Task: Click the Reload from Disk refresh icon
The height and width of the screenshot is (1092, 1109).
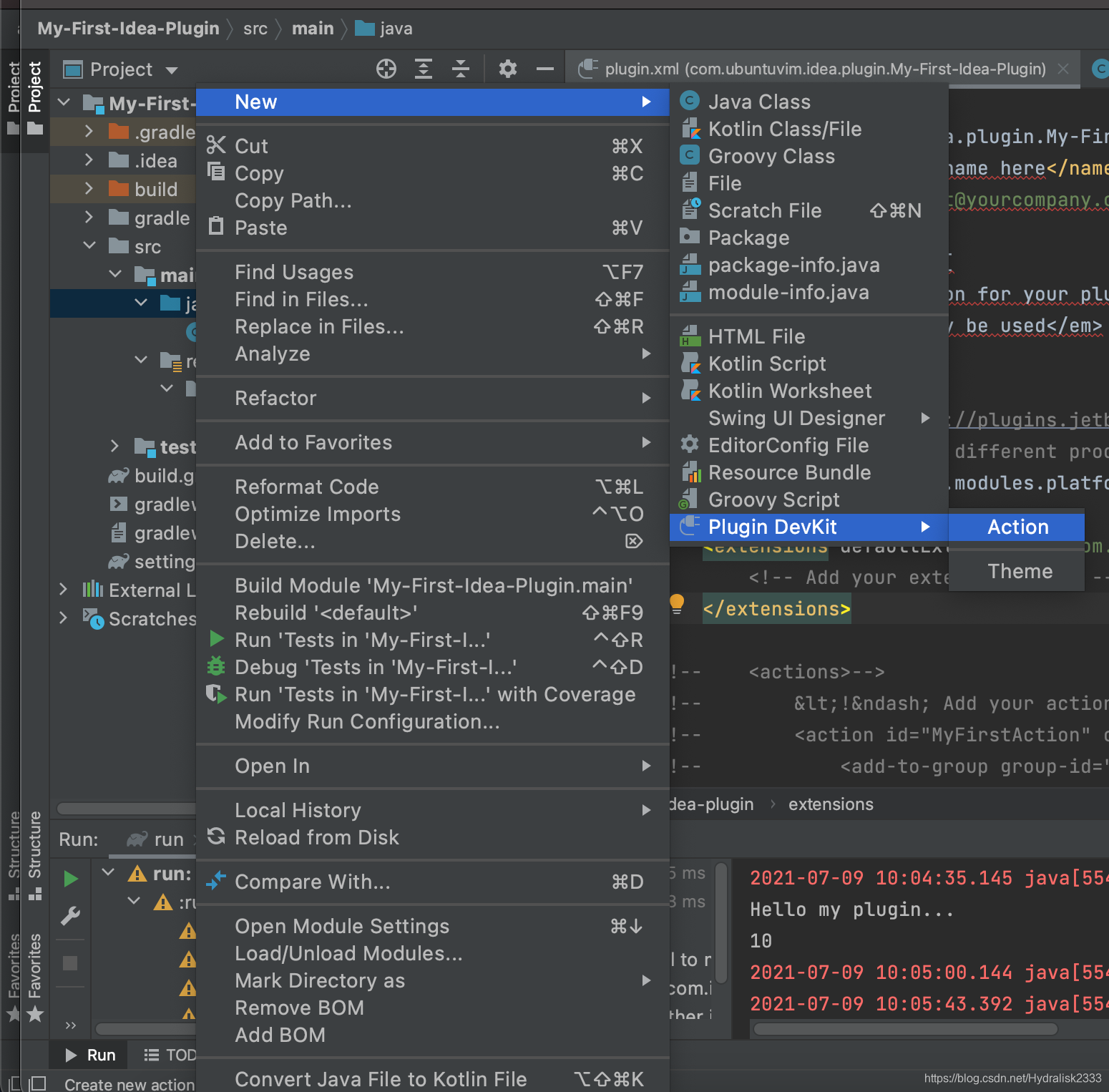Action: (216, 836)
